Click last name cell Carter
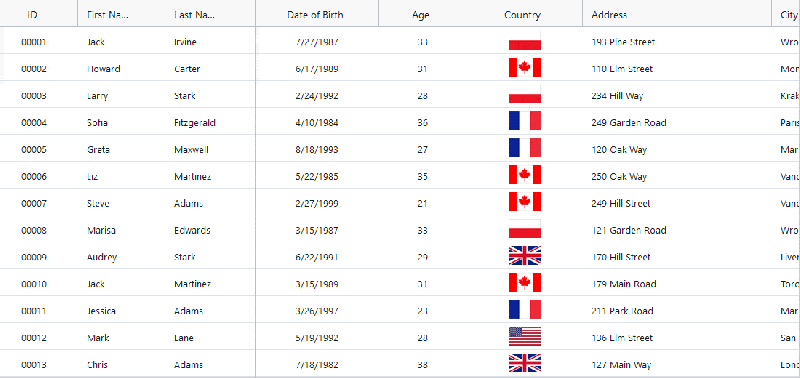This screenshot has width=800, height=378. pos(187,69)
